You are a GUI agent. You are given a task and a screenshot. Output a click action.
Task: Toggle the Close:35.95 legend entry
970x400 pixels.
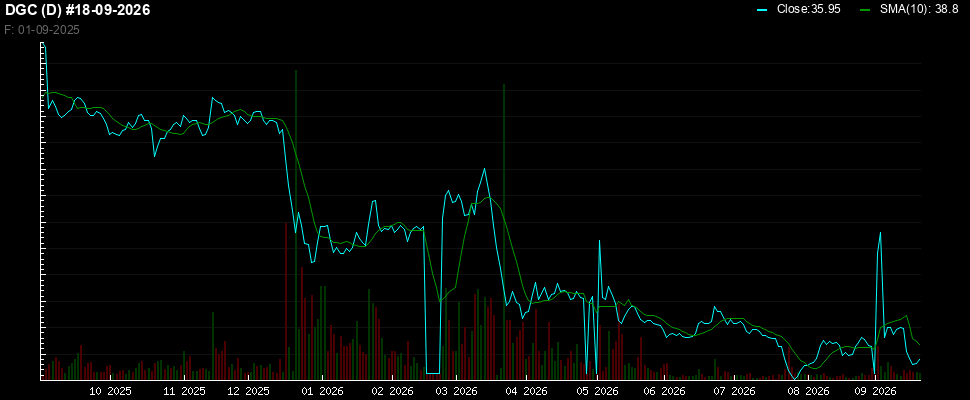799,11
